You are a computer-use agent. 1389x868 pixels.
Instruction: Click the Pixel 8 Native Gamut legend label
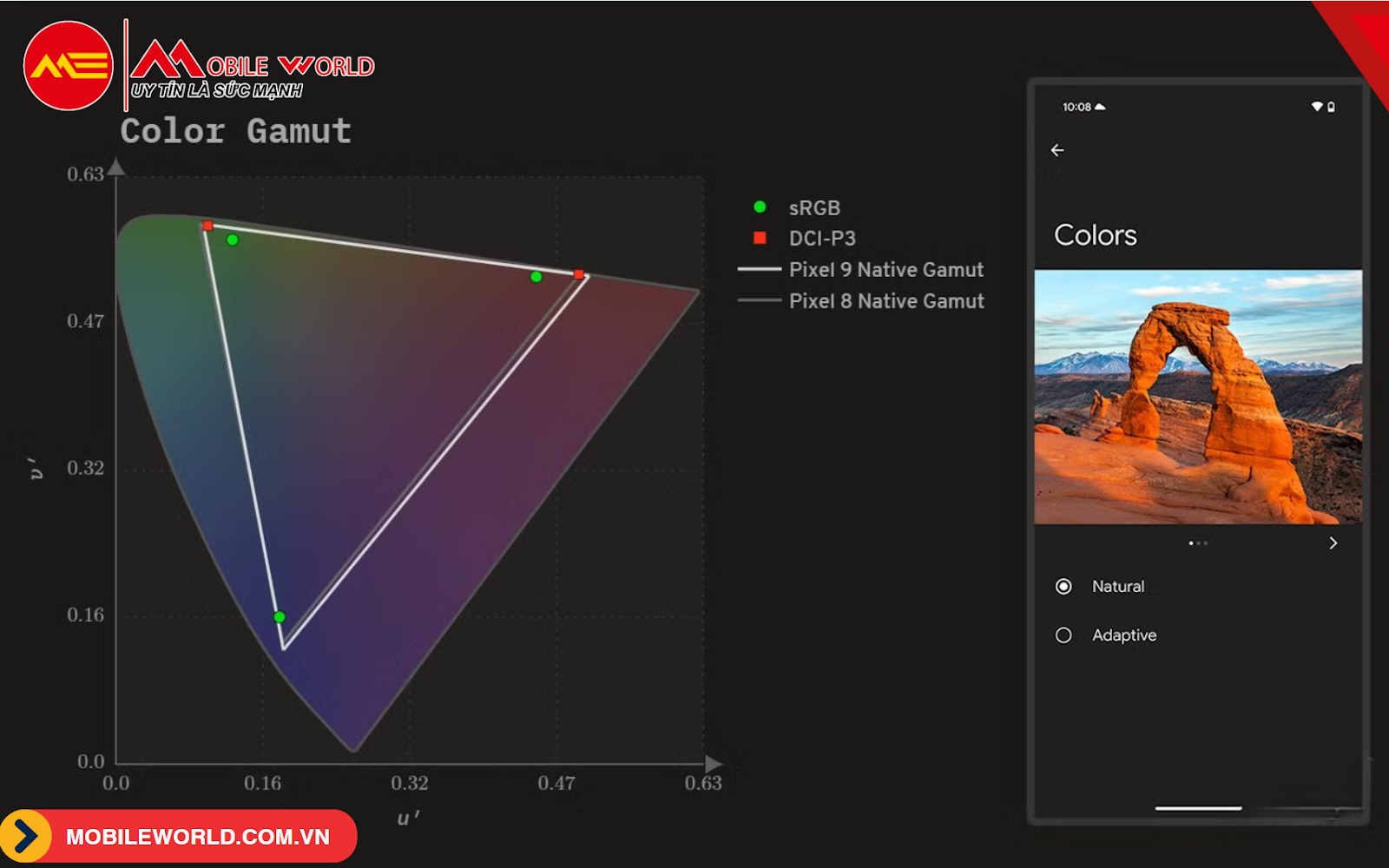coord(886,301)
